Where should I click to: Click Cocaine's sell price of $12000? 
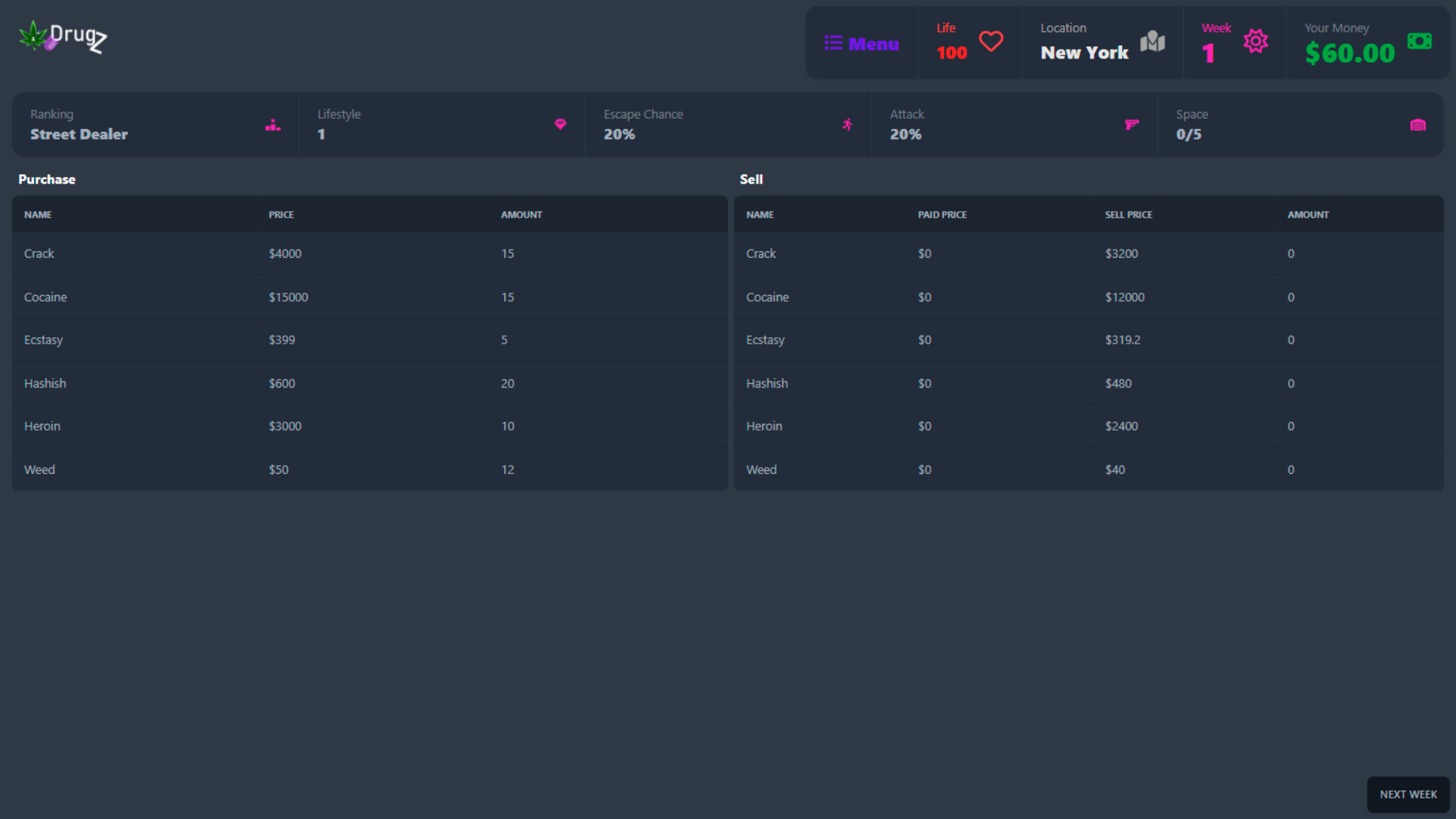1124,297
